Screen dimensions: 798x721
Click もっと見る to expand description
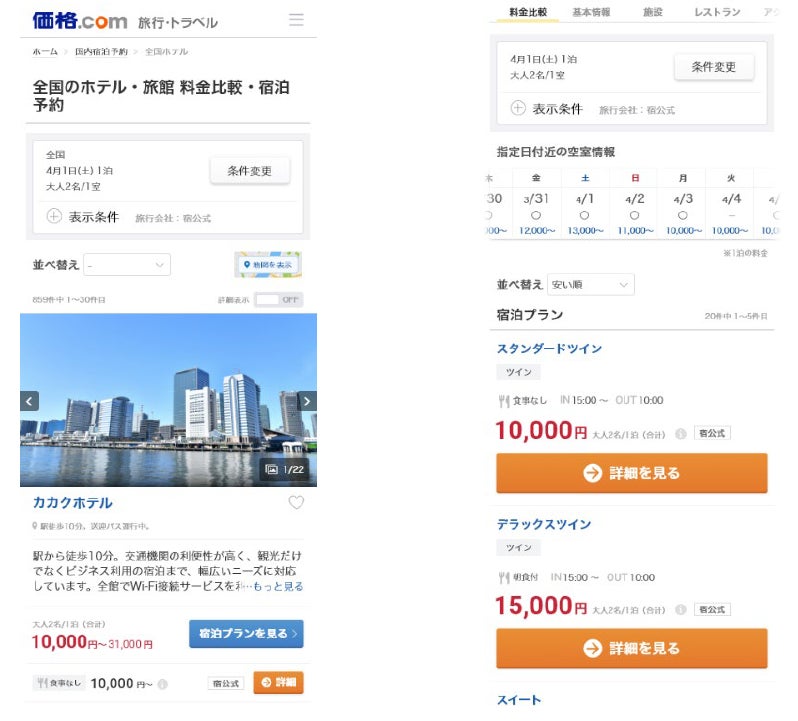tap(278, 587)
